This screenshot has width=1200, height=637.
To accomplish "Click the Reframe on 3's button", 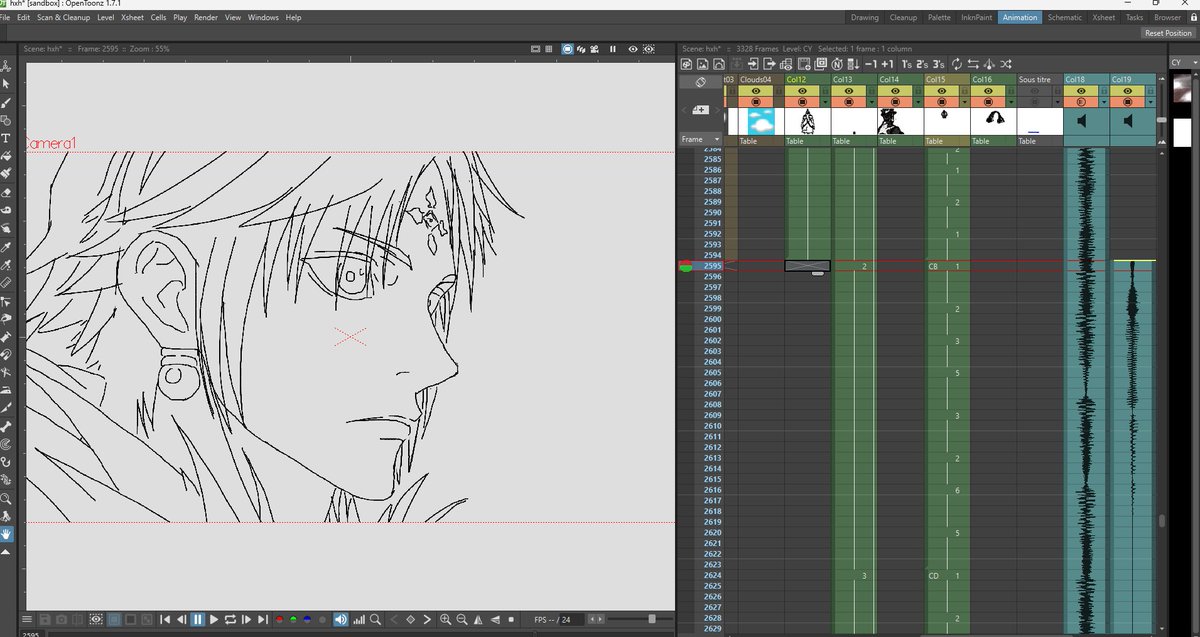I will point(939,64).
